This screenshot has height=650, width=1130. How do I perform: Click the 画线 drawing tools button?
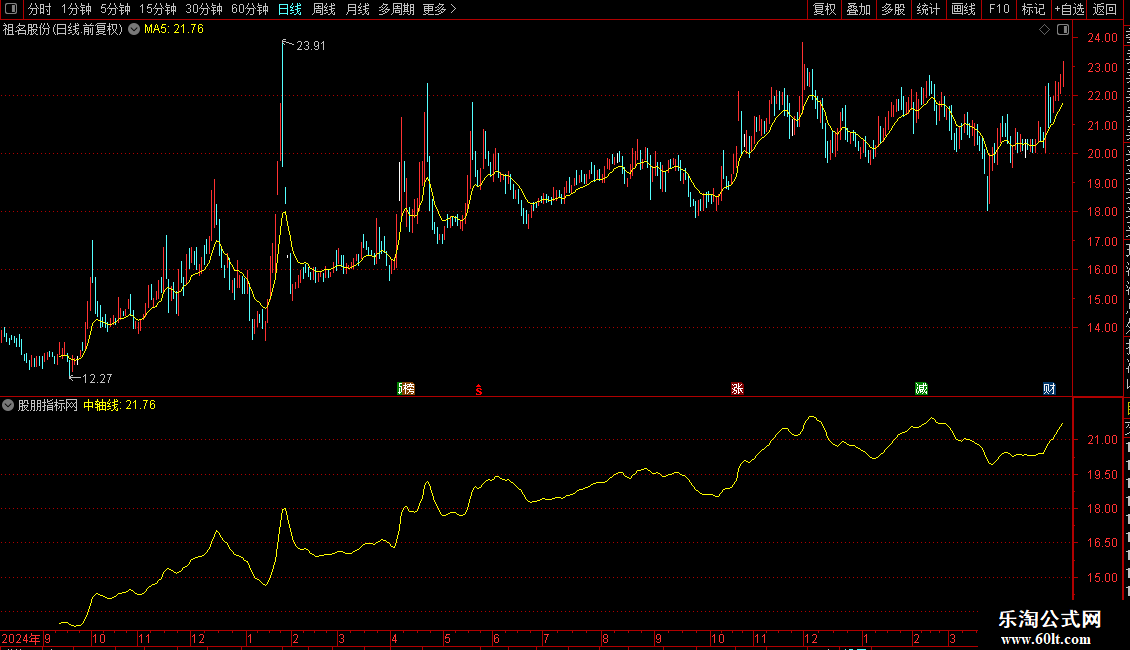click(963, 9)
